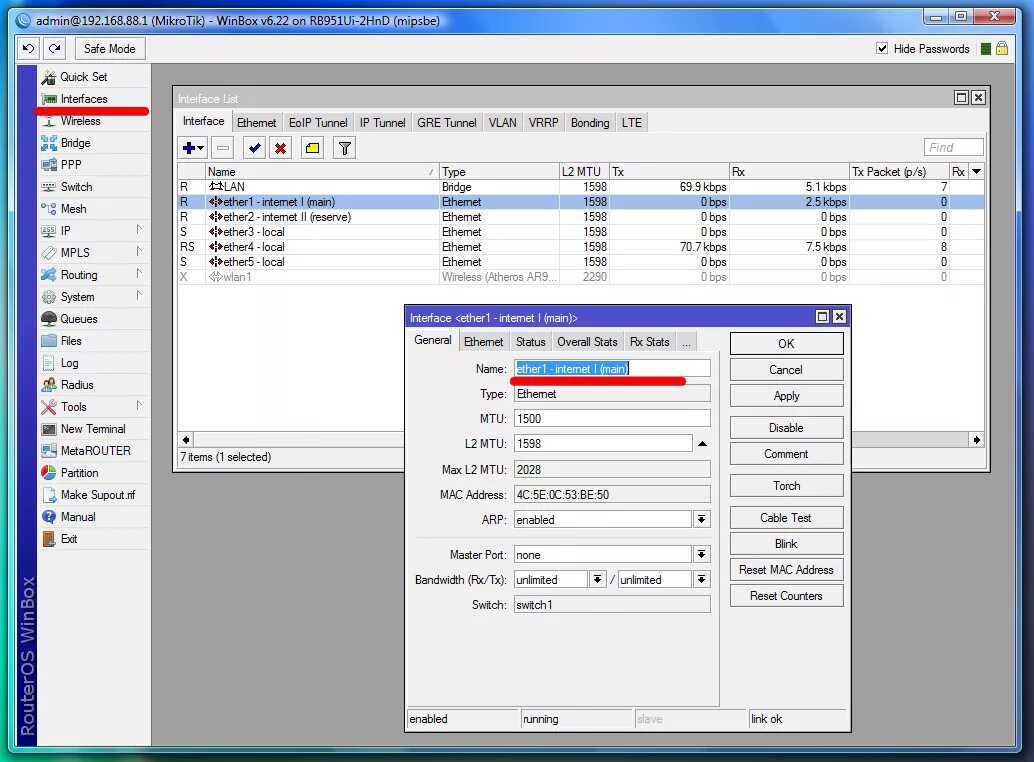The image size is (1034, 762).
Task: Click Cable Test button
Action: (x=786, y=518)
